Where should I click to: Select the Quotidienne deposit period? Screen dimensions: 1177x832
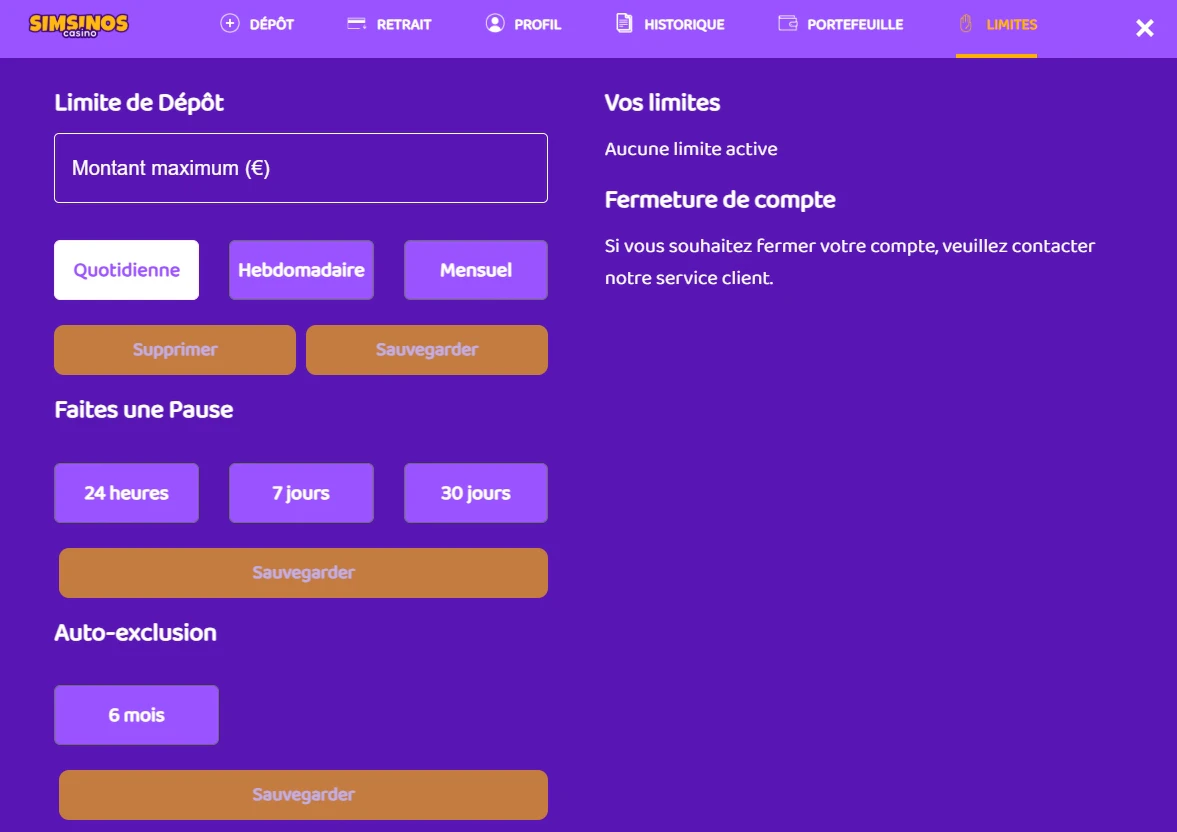126,270
